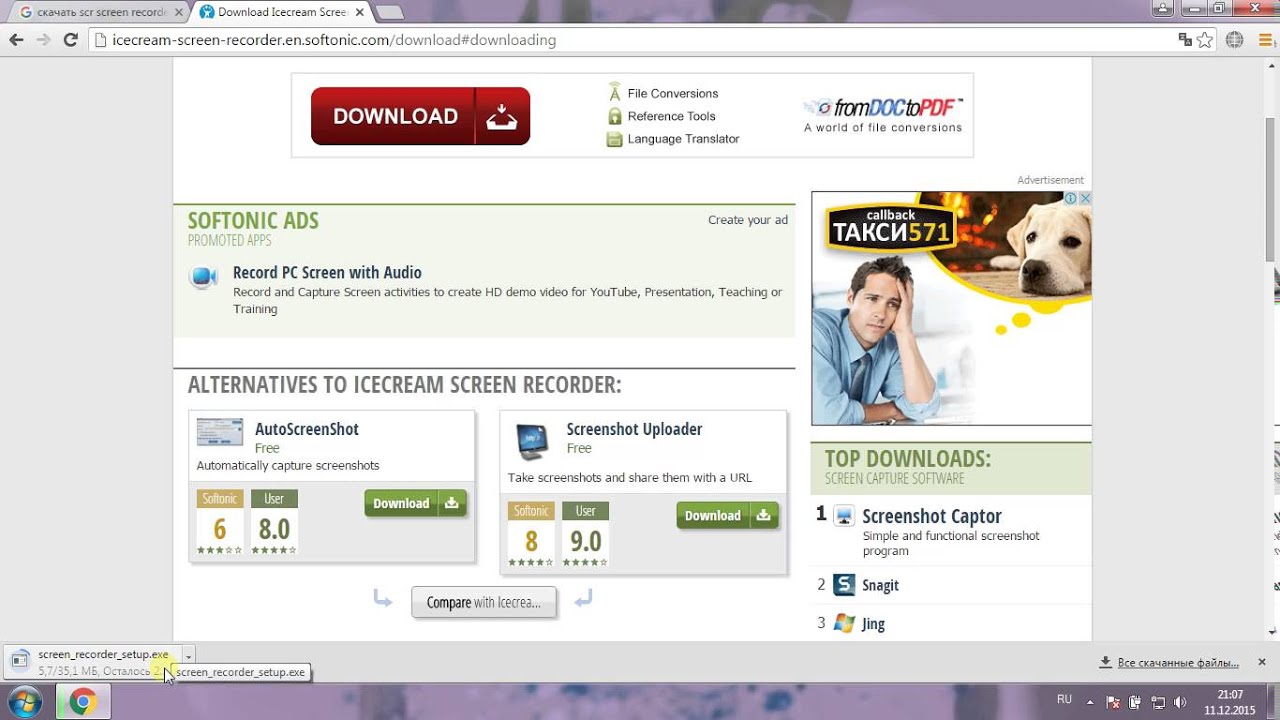
Task: Click the Screenshot Captor monitor icon
Action: point(844,516)
